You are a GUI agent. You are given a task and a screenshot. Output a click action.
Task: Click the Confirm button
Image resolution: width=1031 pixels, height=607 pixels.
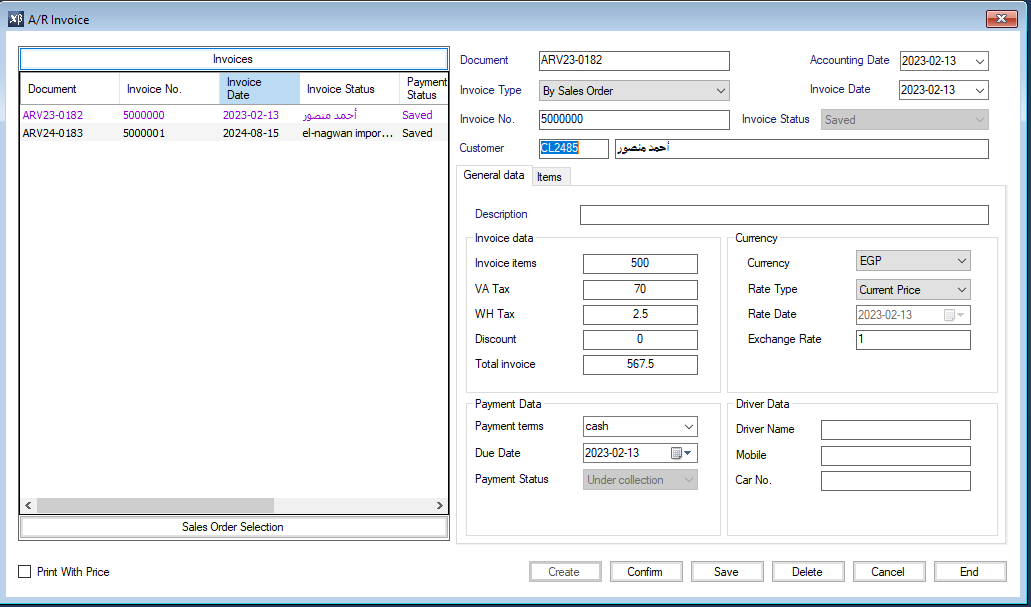[646, 571]
